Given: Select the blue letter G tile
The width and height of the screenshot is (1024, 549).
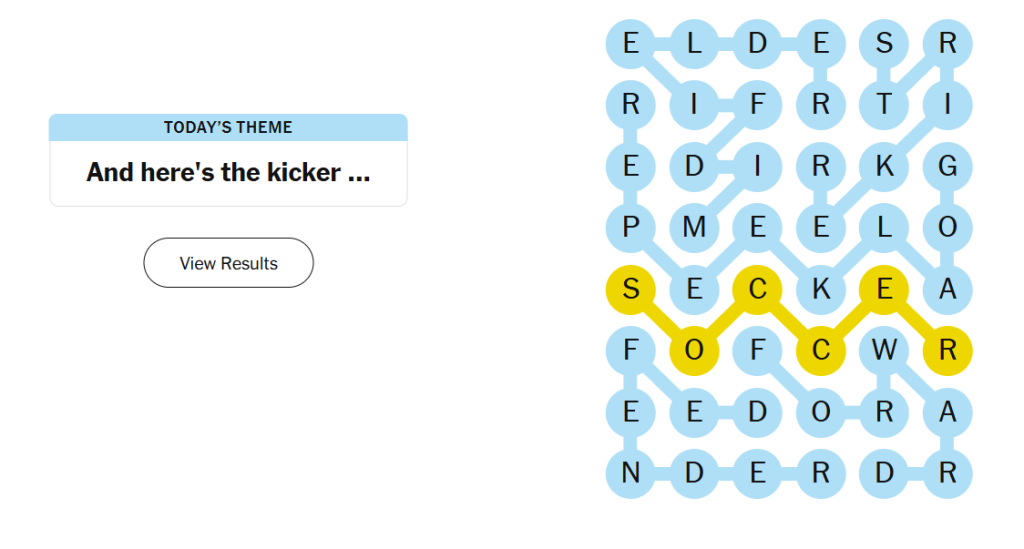Looking at the screenshot, I should [948, 166].
